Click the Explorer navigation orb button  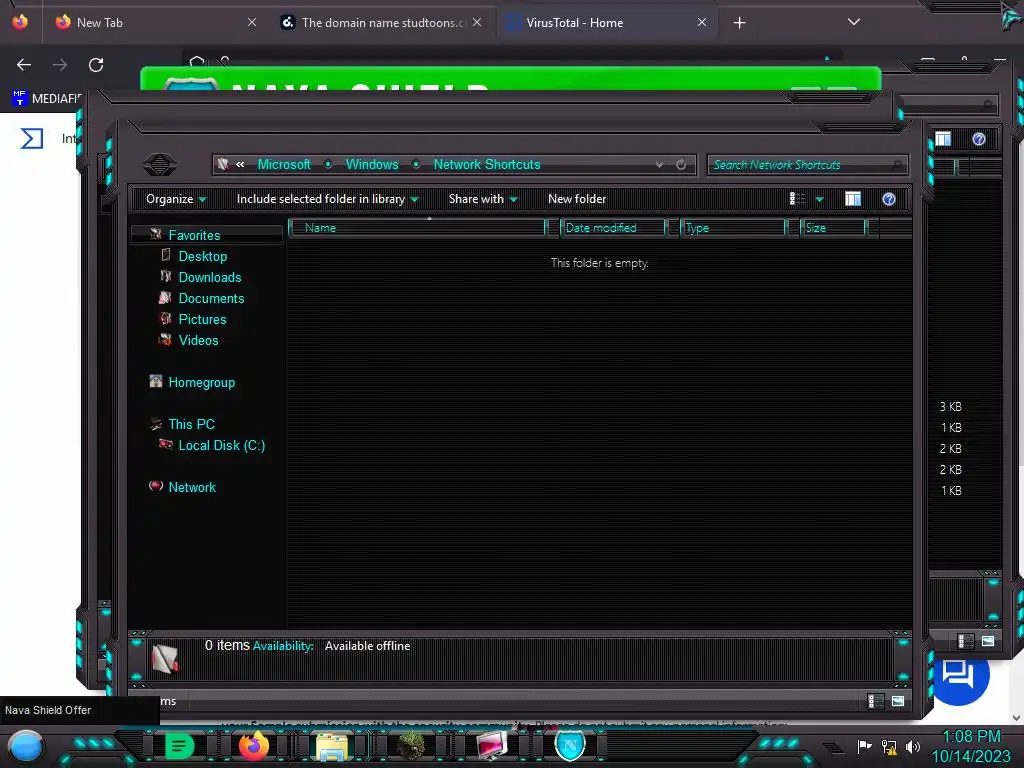click(x=159, y=164)
